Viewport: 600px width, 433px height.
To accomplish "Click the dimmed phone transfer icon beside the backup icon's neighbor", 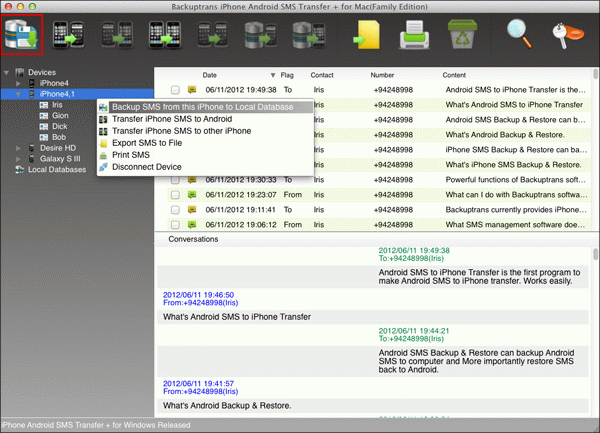I will tap(117, 35).
